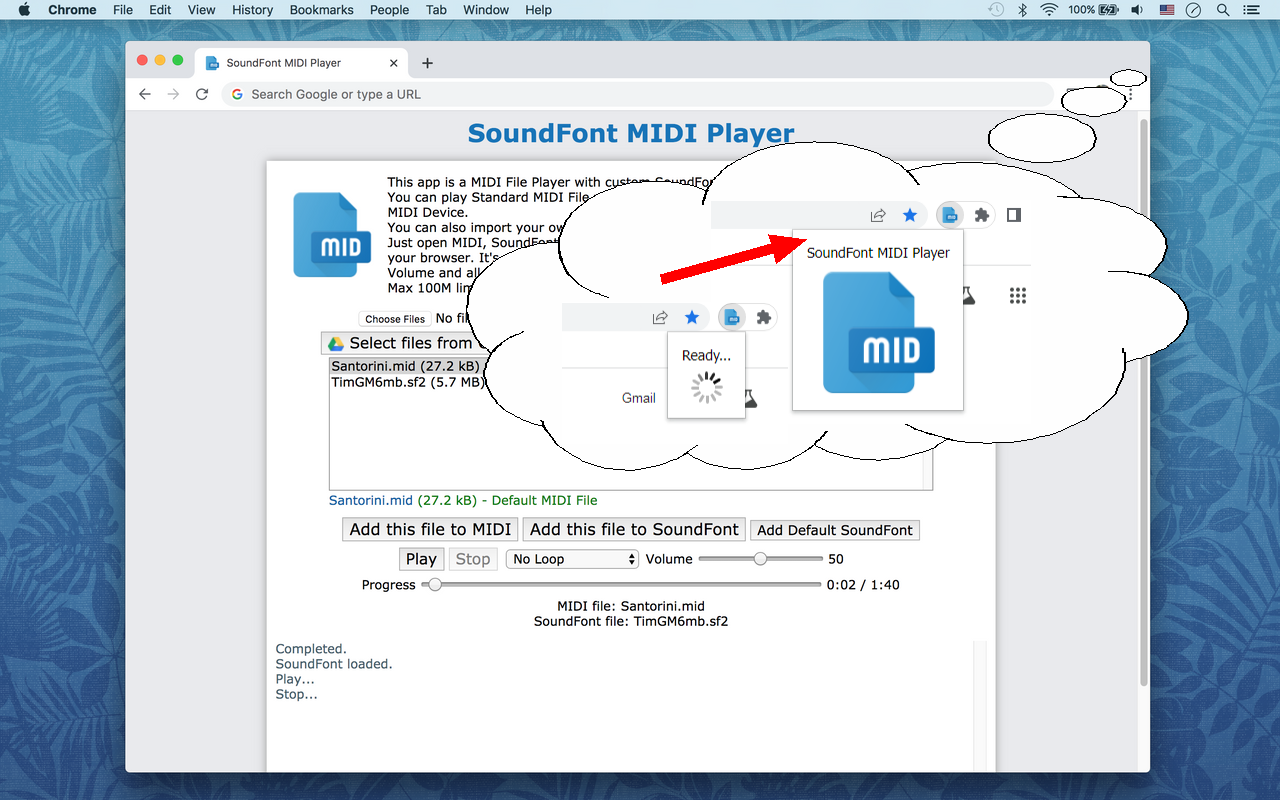This screenshot has width=1280, height=800.
Task: Click Add this file to SoundFont
Action: pyautogui.click(x=634, y=530)
